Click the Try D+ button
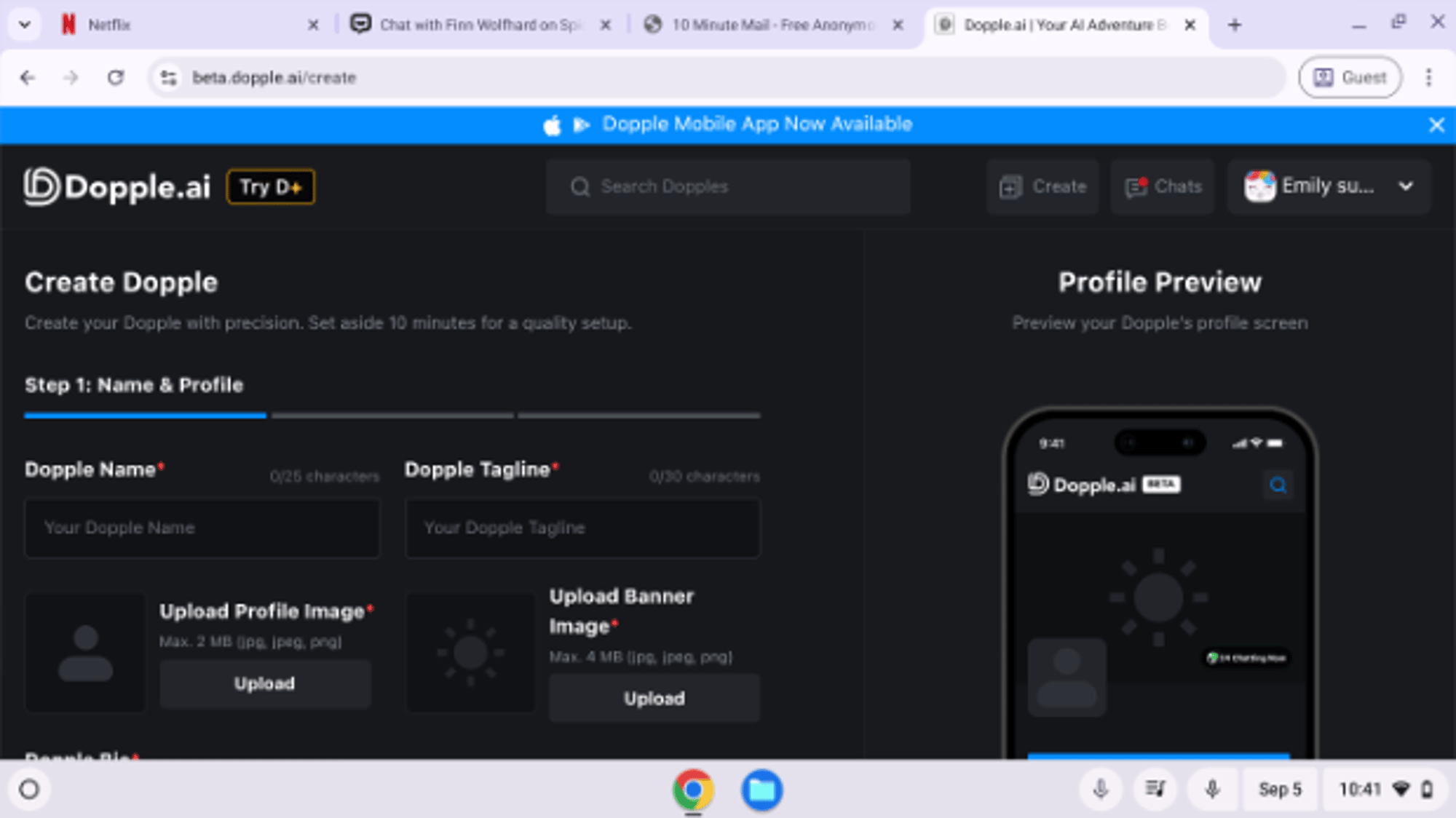Image resolution: width=1456 pixels, height=818 pixels. (271, 187)
